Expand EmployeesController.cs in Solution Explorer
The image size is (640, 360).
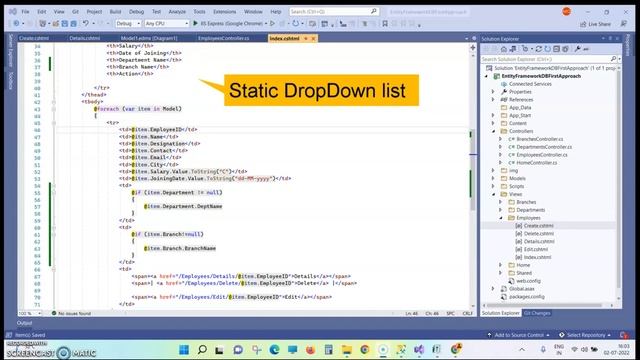(501, 155)
